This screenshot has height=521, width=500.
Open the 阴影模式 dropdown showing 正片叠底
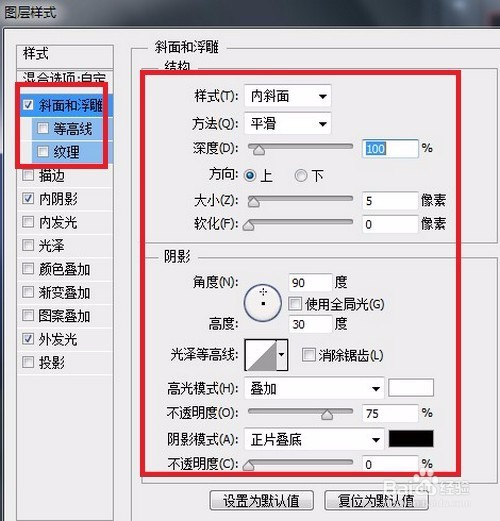point(314,439)
